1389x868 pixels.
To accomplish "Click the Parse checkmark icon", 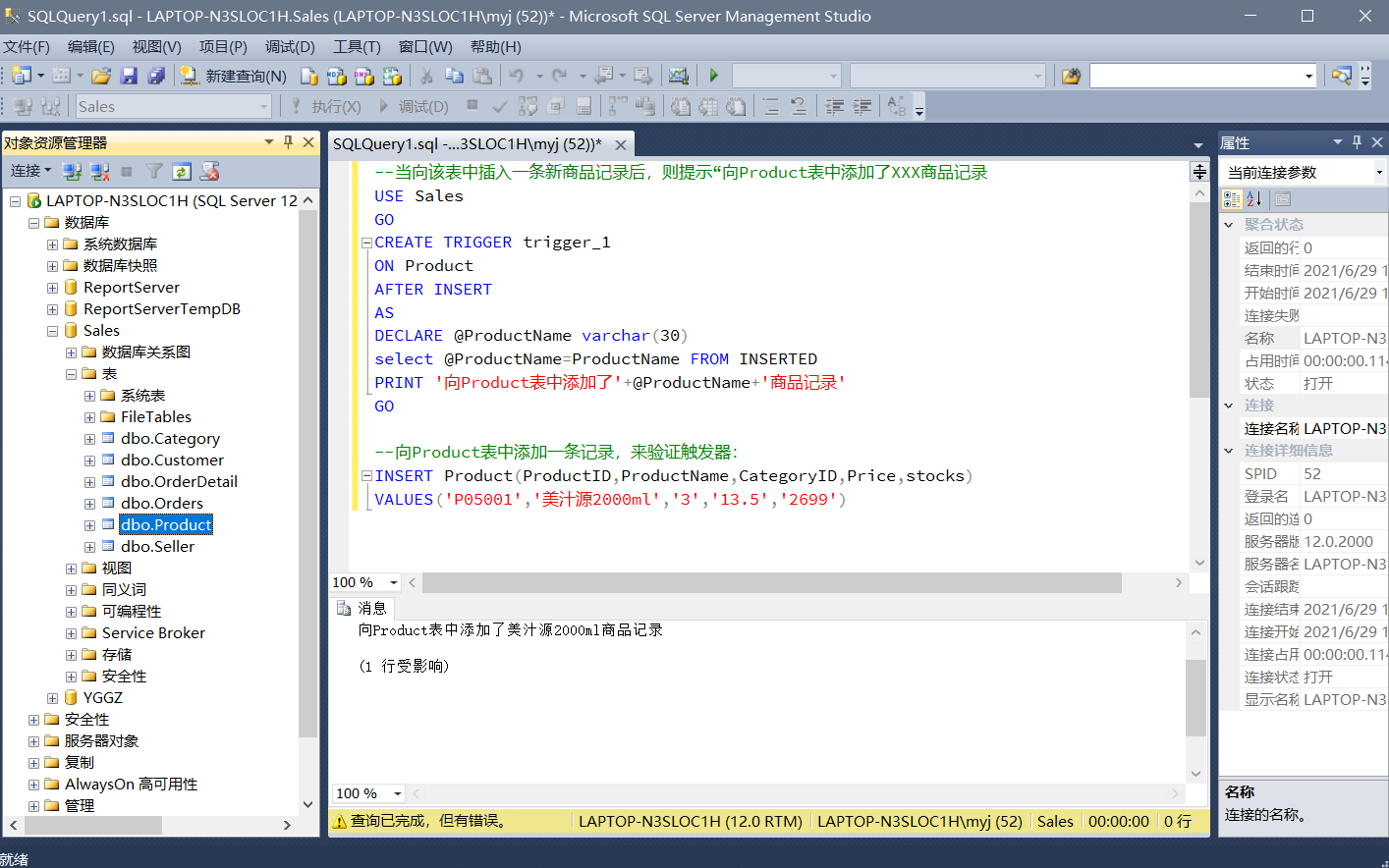I will [500, 106].
